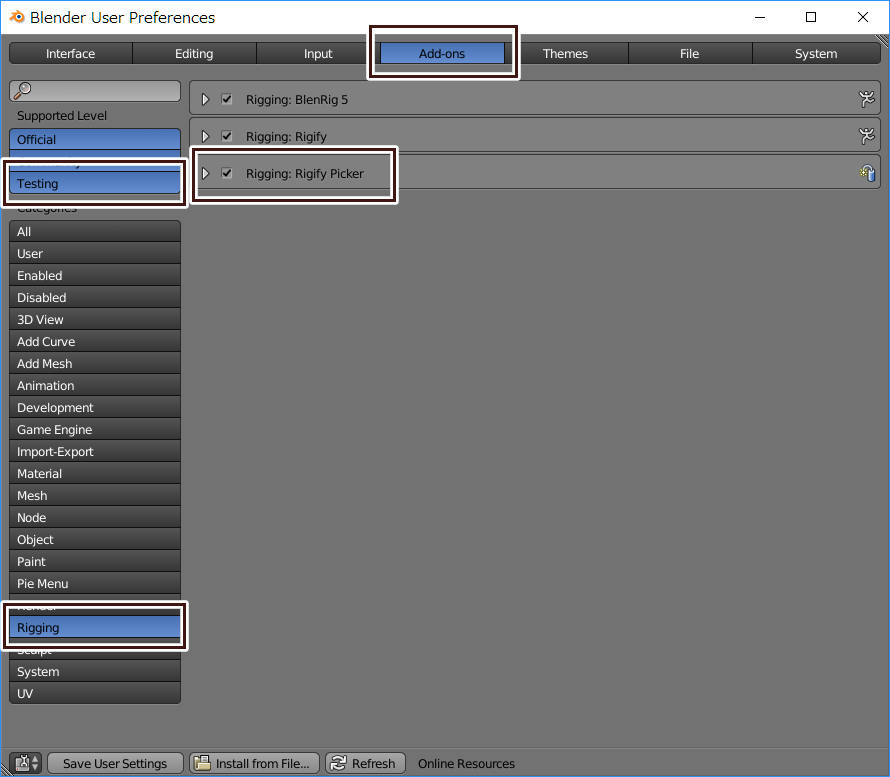This screenshot has height=777, width=890.
Task: Show only Enabled add-ons
Action: click(x=95, y=275)
